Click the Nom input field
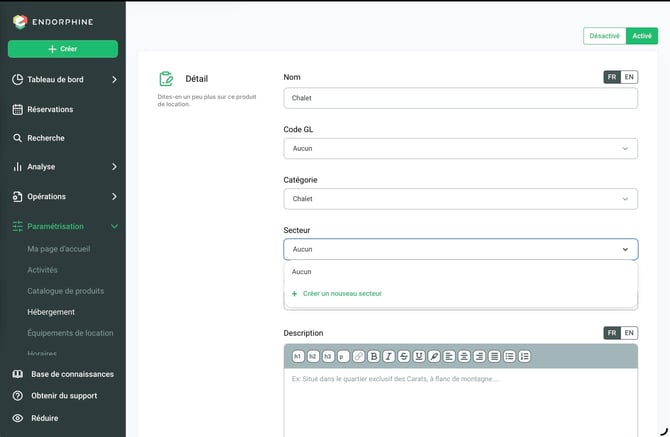 461,98
